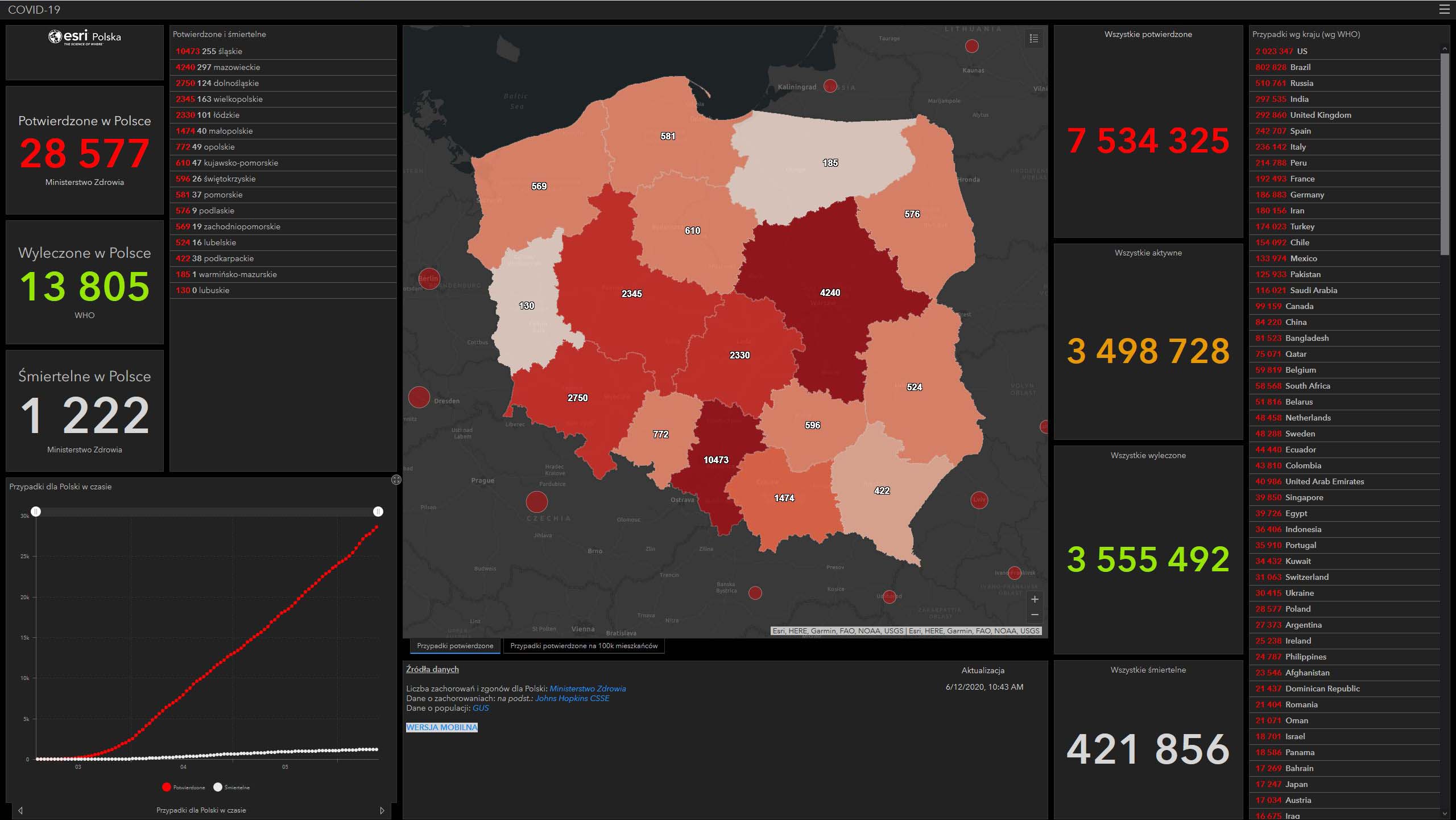Click the WERSJA MOBILNA link
This screenshot has height=820, width=1456.
pyautogui.click(x=442, y=727)
